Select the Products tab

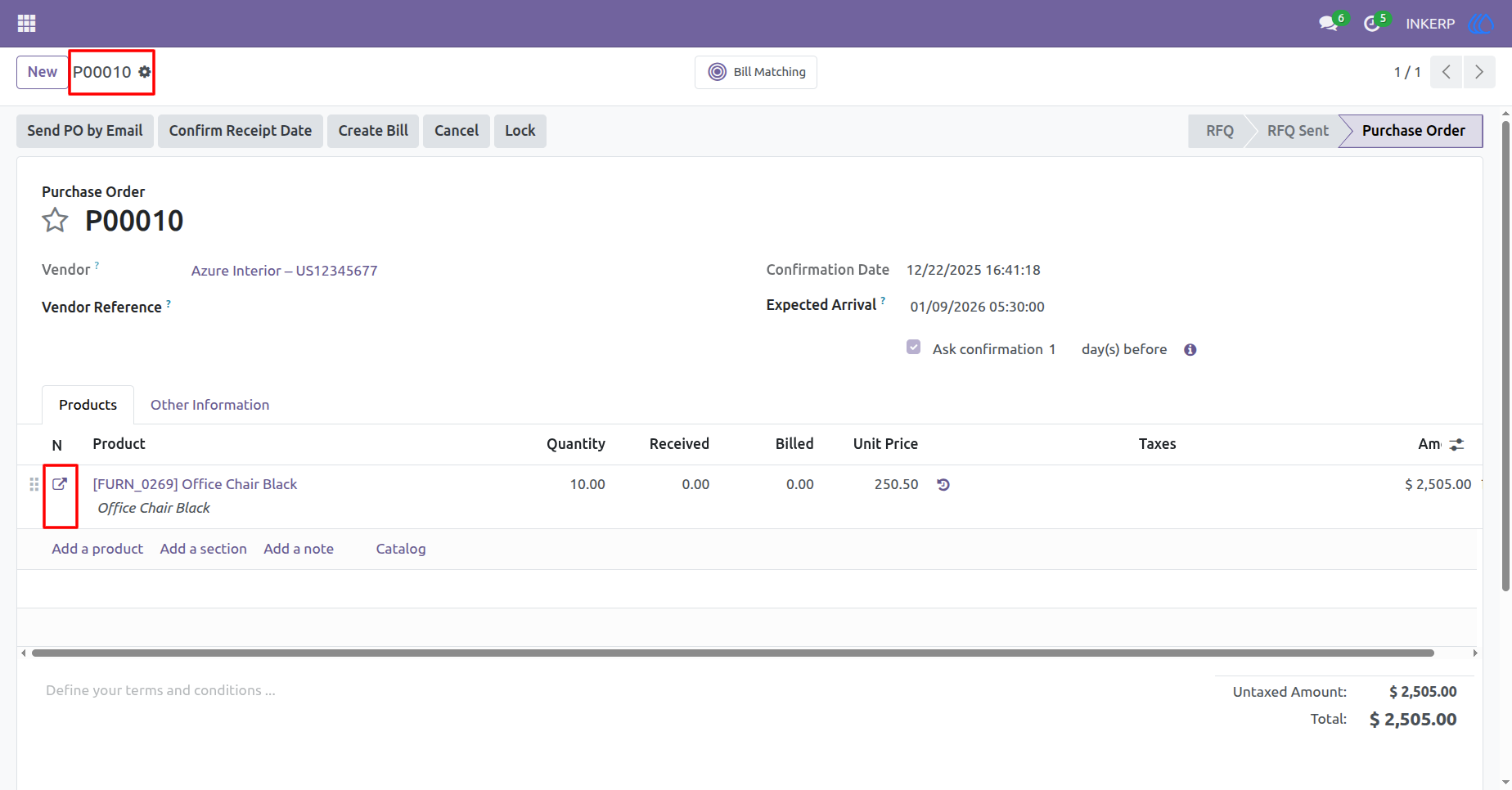tap(88, 405)
